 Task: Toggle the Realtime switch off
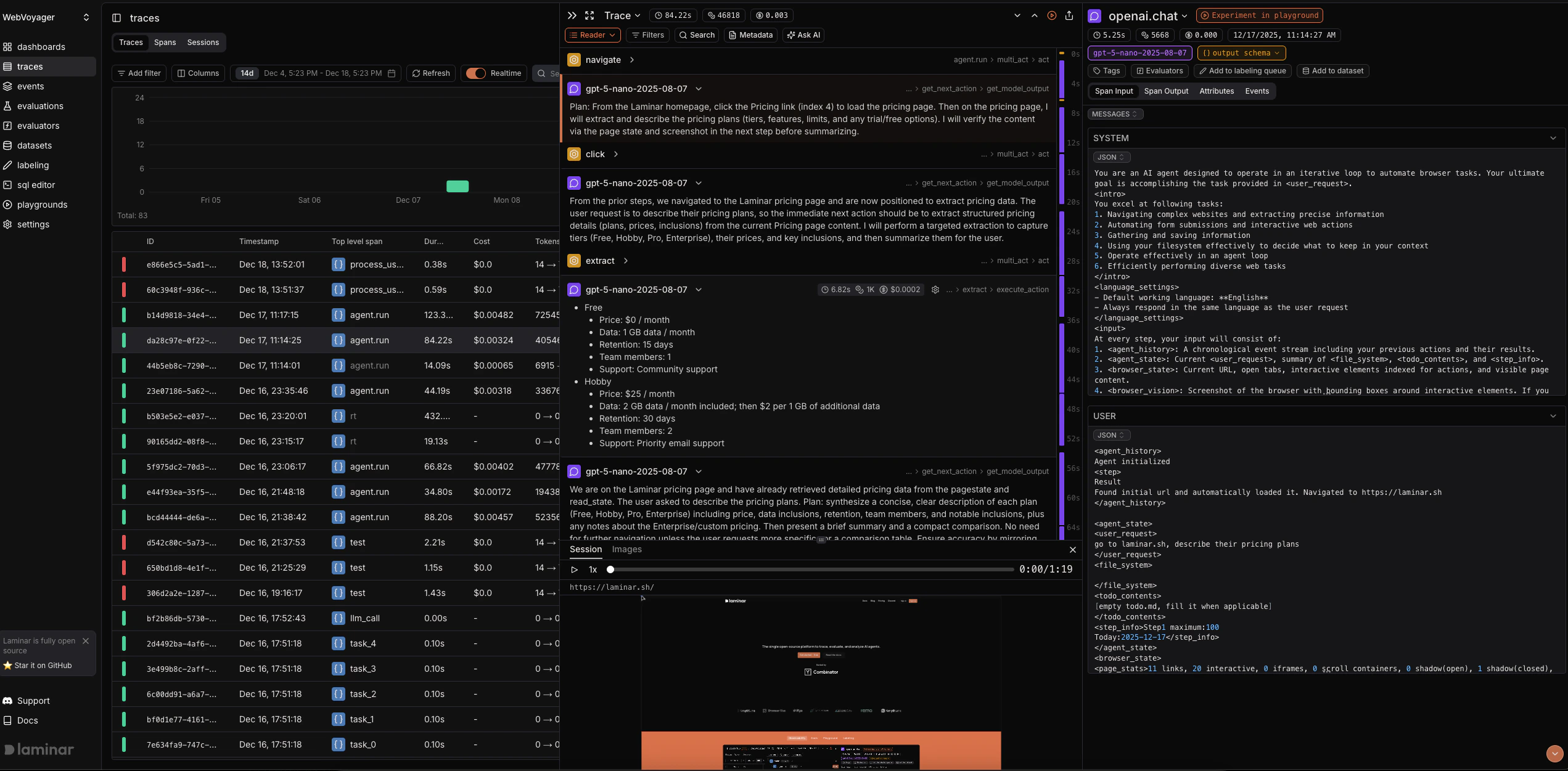475,73
